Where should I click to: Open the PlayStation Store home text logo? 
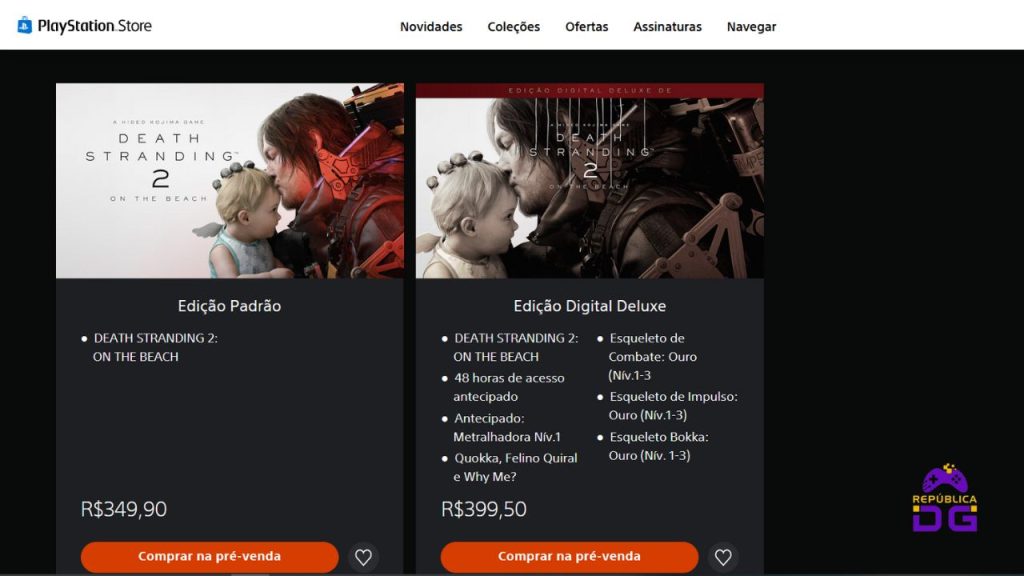click(95, 26)
